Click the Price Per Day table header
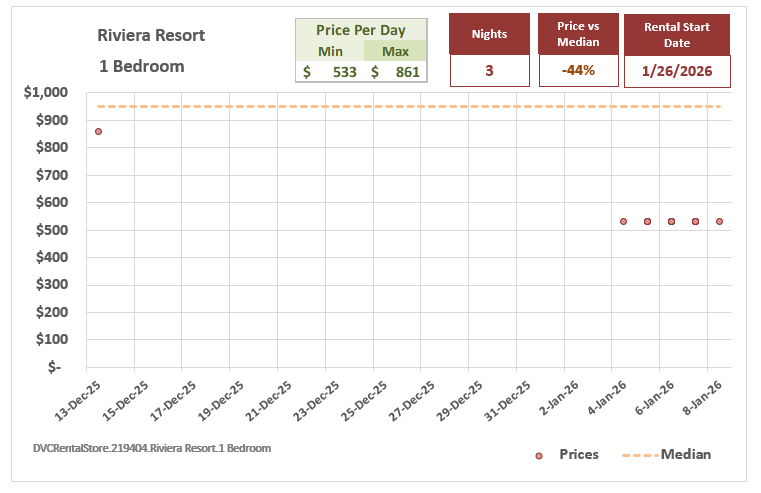 click(360, 30)
